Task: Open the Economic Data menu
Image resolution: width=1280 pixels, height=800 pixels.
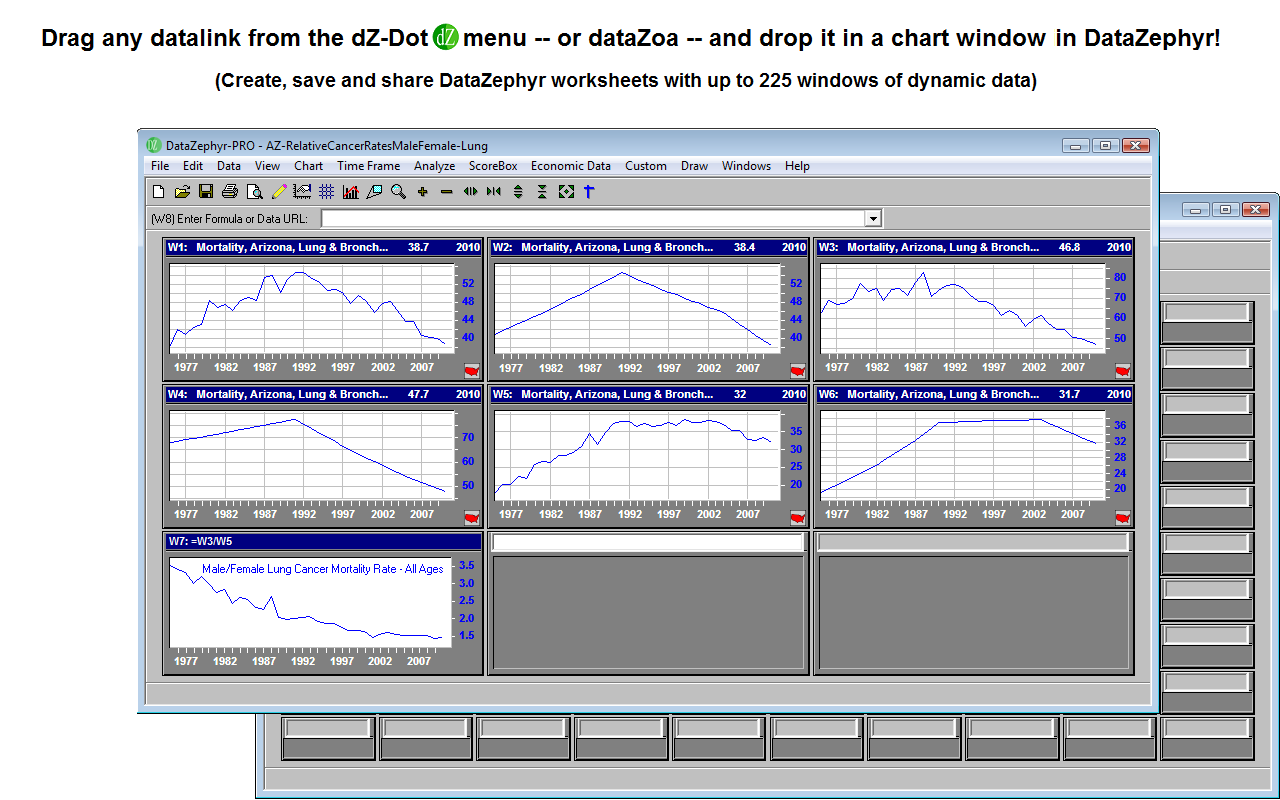Action: click(571, 166)
